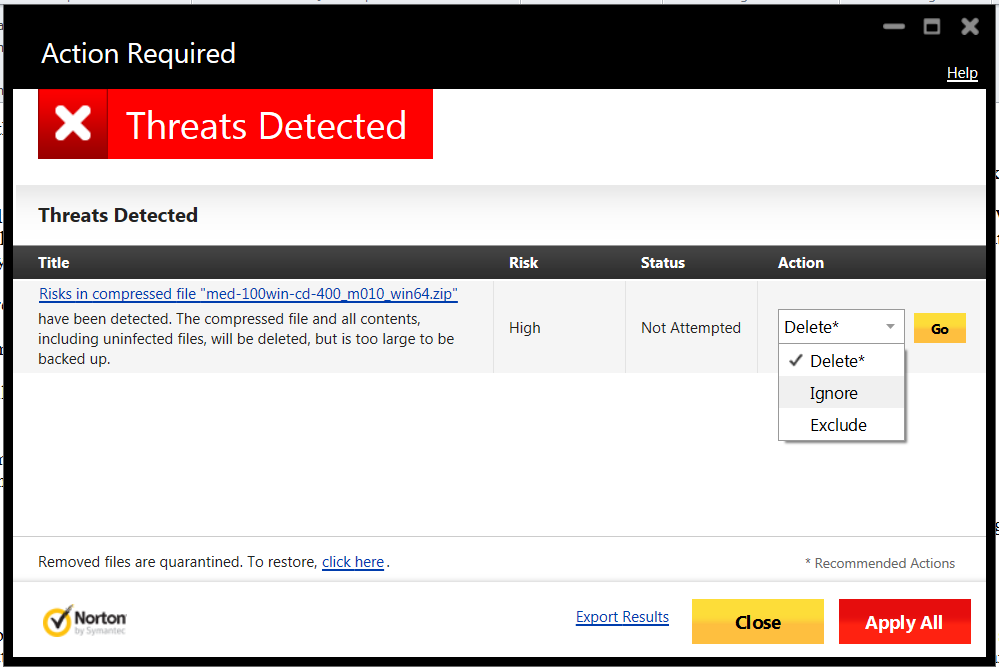Click the Status column header

coord(662,262)
